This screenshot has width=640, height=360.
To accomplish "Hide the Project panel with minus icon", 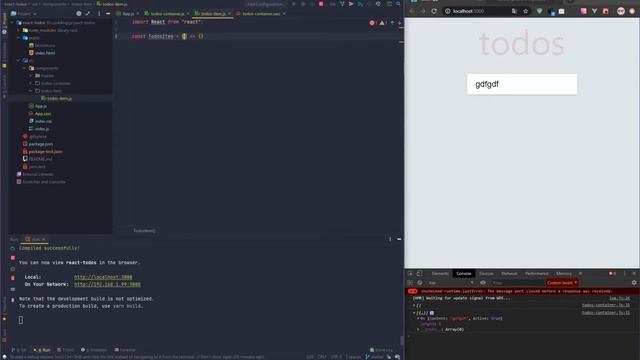I will click(108, 13).
